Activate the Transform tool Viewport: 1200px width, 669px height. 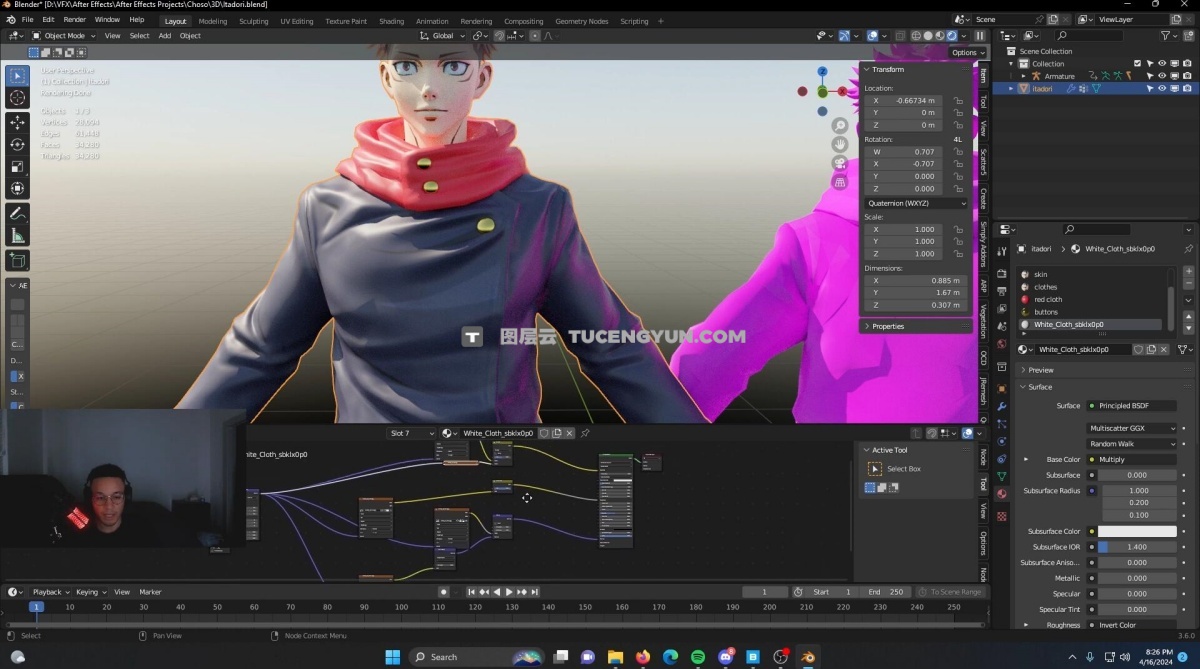[18, 188]
